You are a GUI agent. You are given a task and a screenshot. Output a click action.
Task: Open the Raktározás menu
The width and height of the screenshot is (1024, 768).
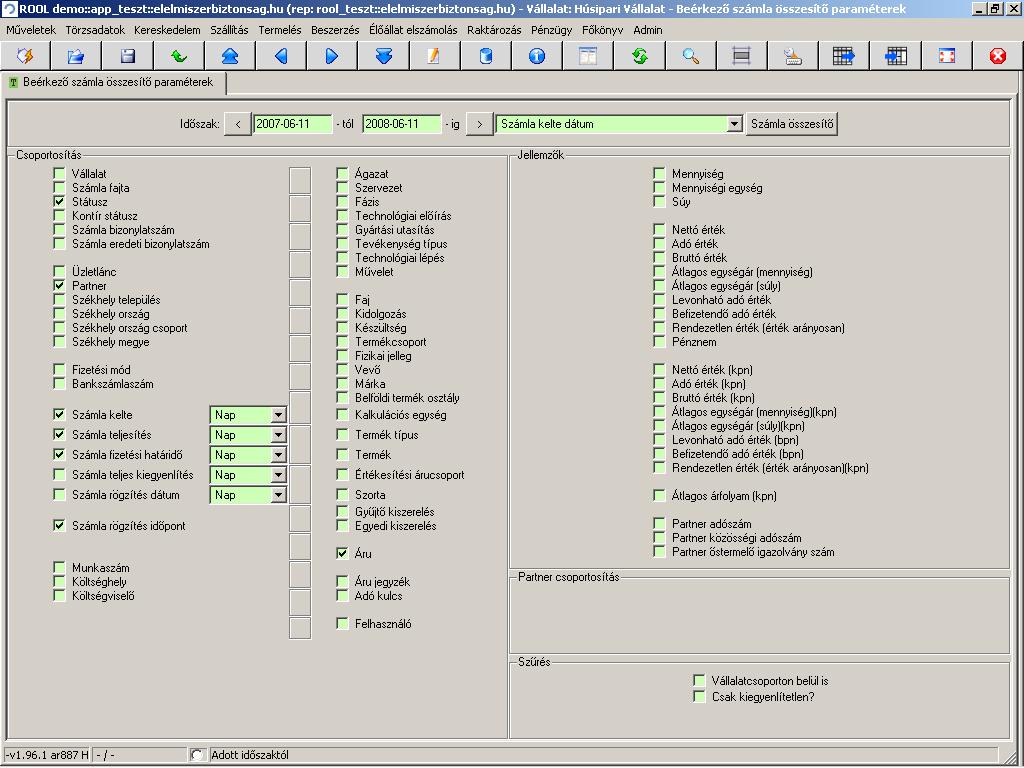(494, 30)
